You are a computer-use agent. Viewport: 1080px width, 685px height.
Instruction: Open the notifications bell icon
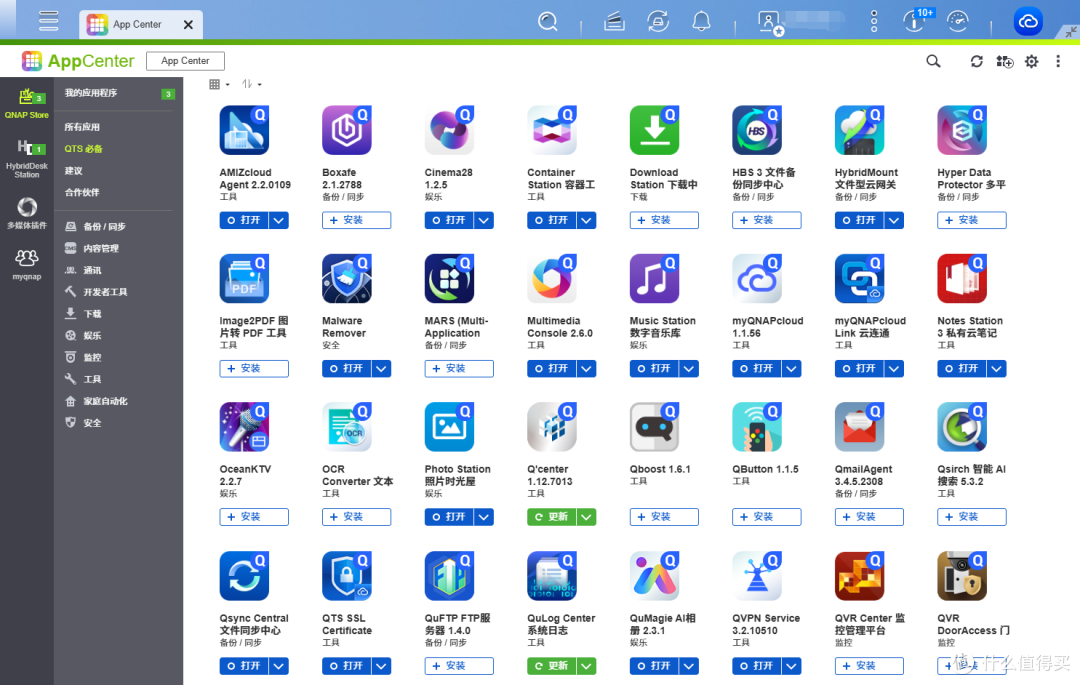(701, 21)
